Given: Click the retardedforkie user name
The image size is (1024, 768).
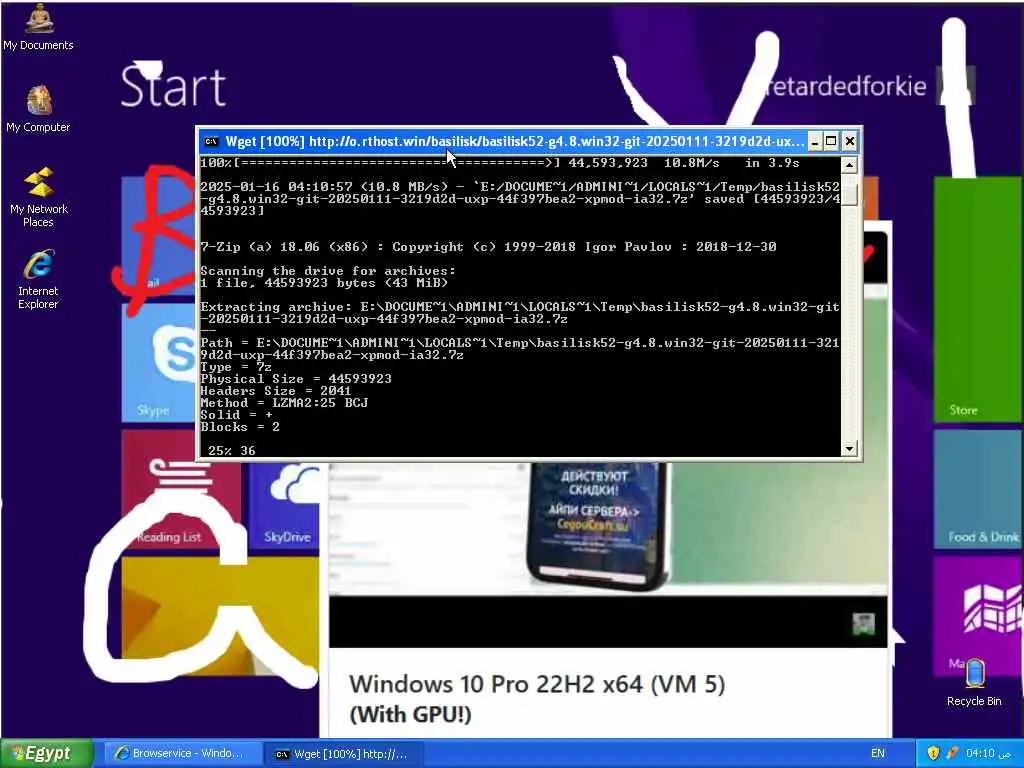Looking at the screenshot, I should pyautogui.click(x=846, y=86).
